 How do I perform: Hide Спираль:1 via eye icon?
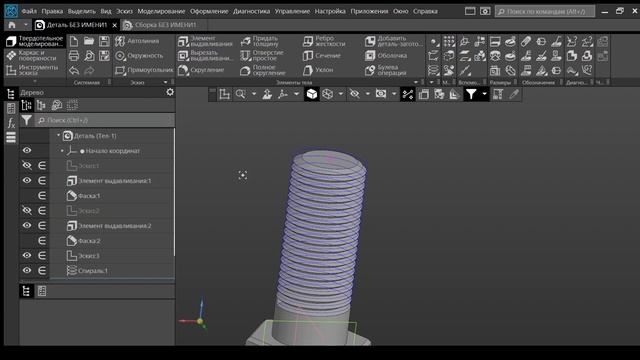point(27,270)
